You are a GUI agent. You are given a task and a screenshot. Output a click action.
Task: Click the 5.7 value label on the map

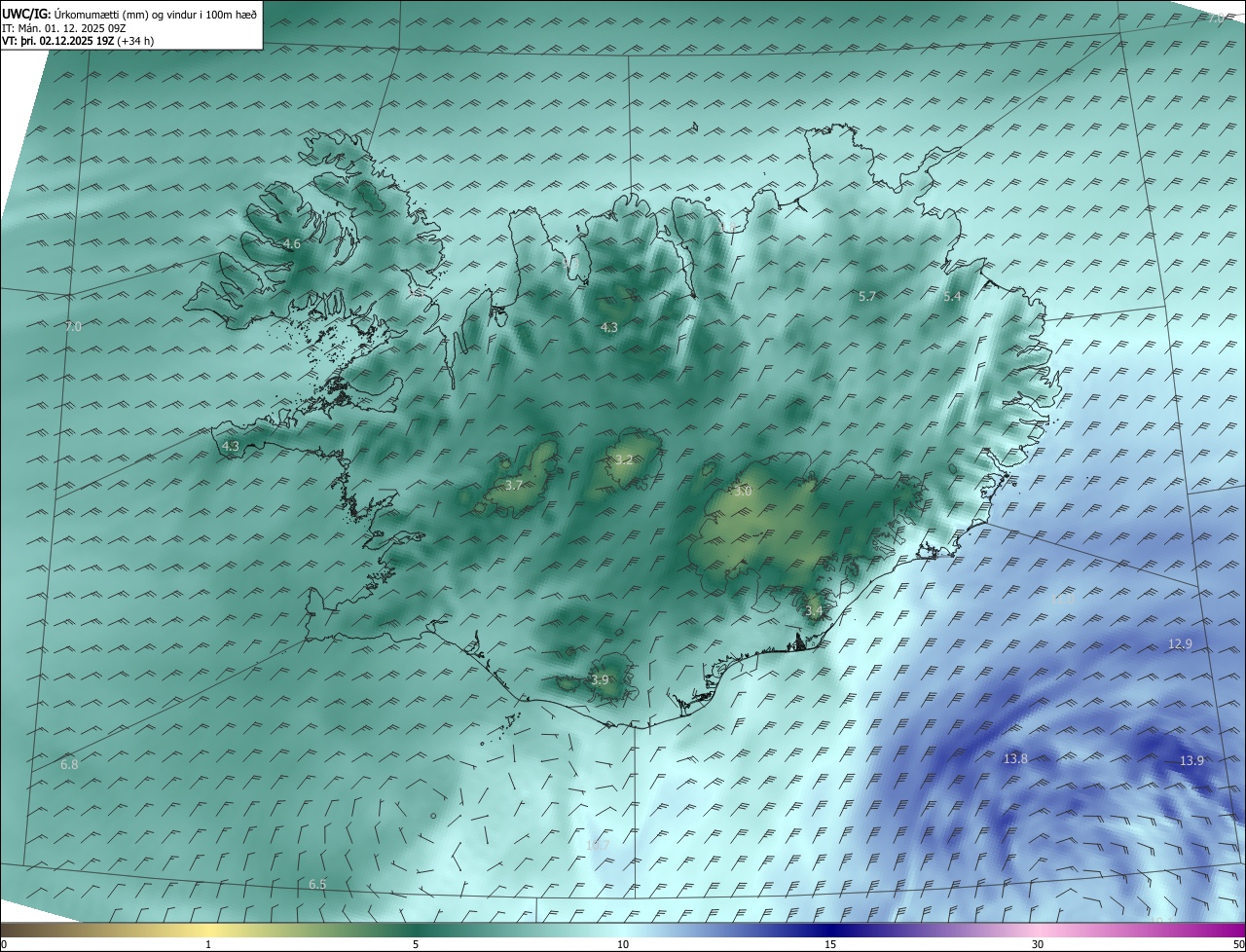pyautogui.click(x=868, y=296)
